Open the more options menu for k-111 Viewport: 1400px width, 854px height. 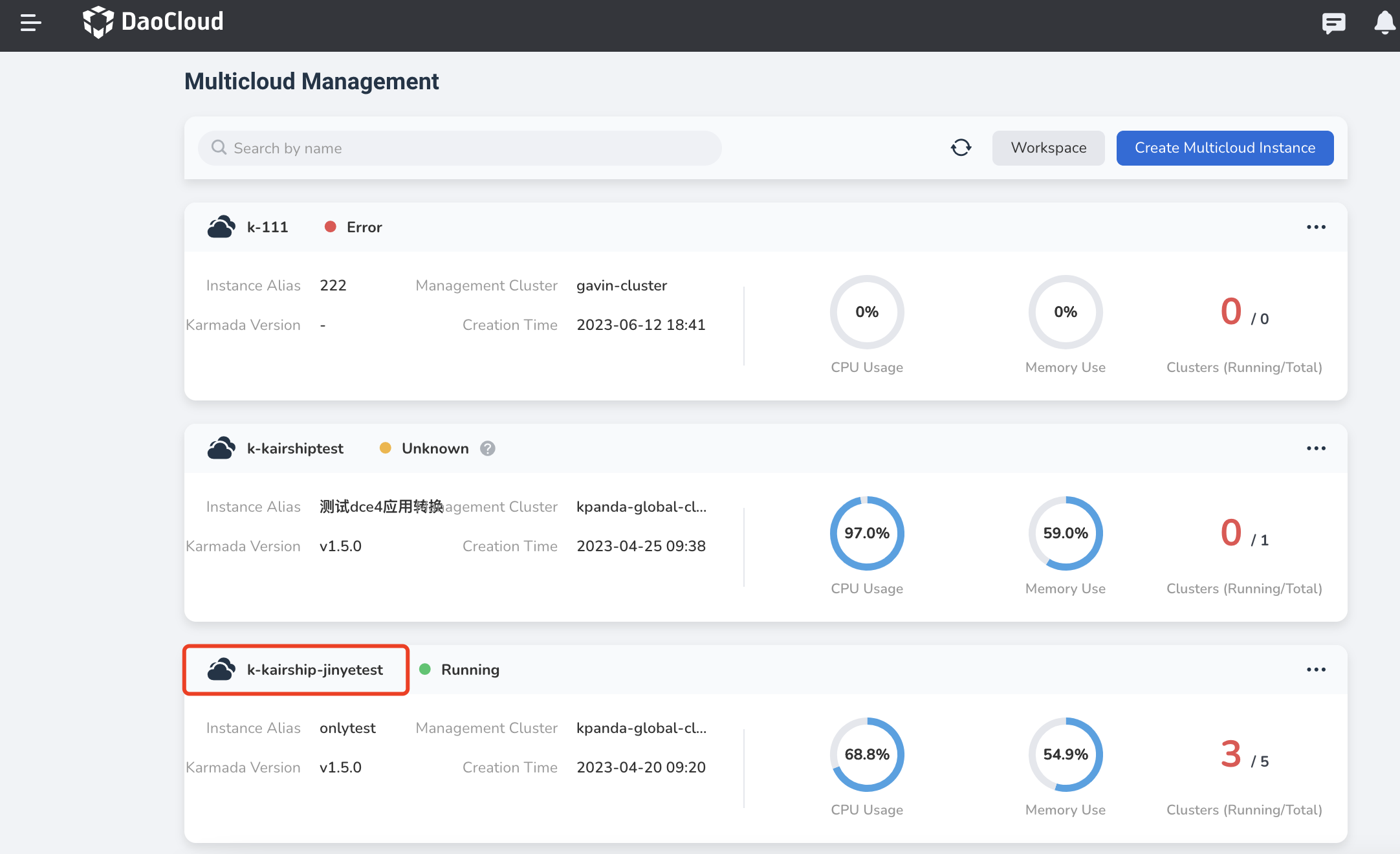[1316, 227]
